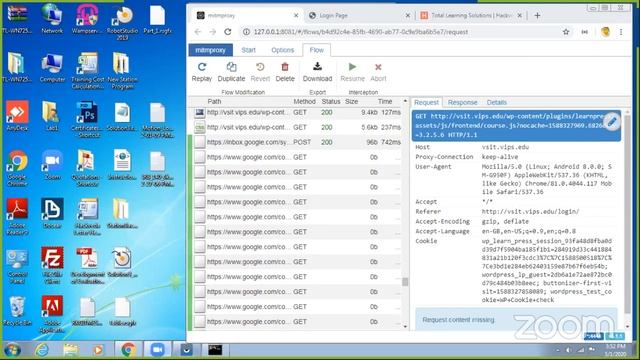Click Accept-Encoding gzip, deflate value
The image size is (640, 360).
(x=505, y=221)
